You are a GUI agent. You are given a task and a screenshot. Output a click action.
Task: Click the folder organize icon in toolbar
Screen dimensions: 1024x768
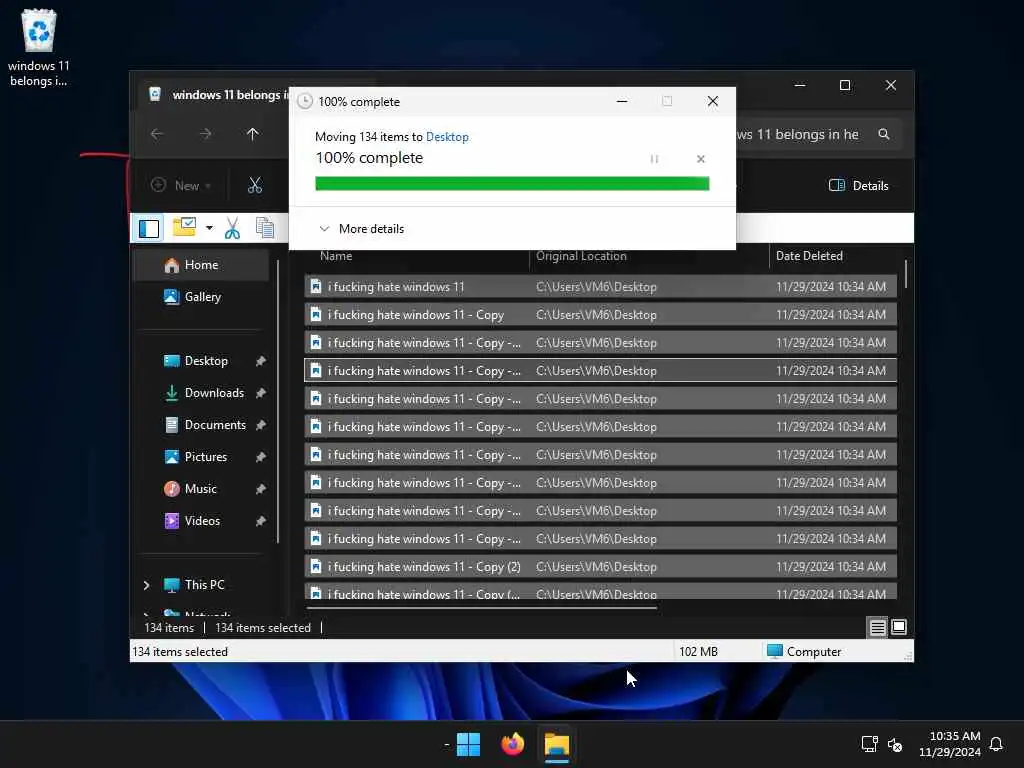184,227
